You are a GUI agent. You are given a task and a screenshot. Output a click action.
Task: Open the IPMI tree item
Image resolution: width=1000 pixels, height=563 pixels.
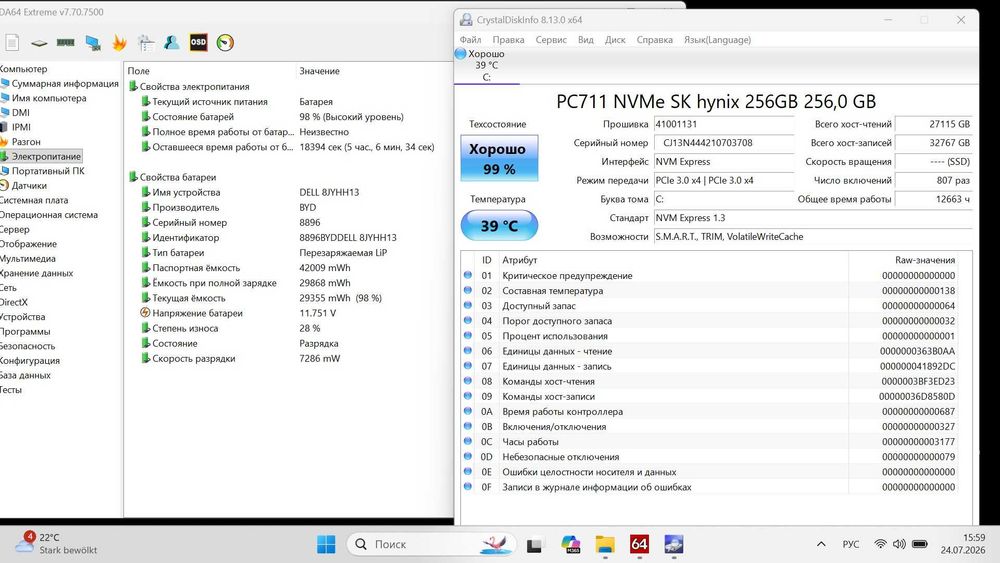(x=21, y=127)
